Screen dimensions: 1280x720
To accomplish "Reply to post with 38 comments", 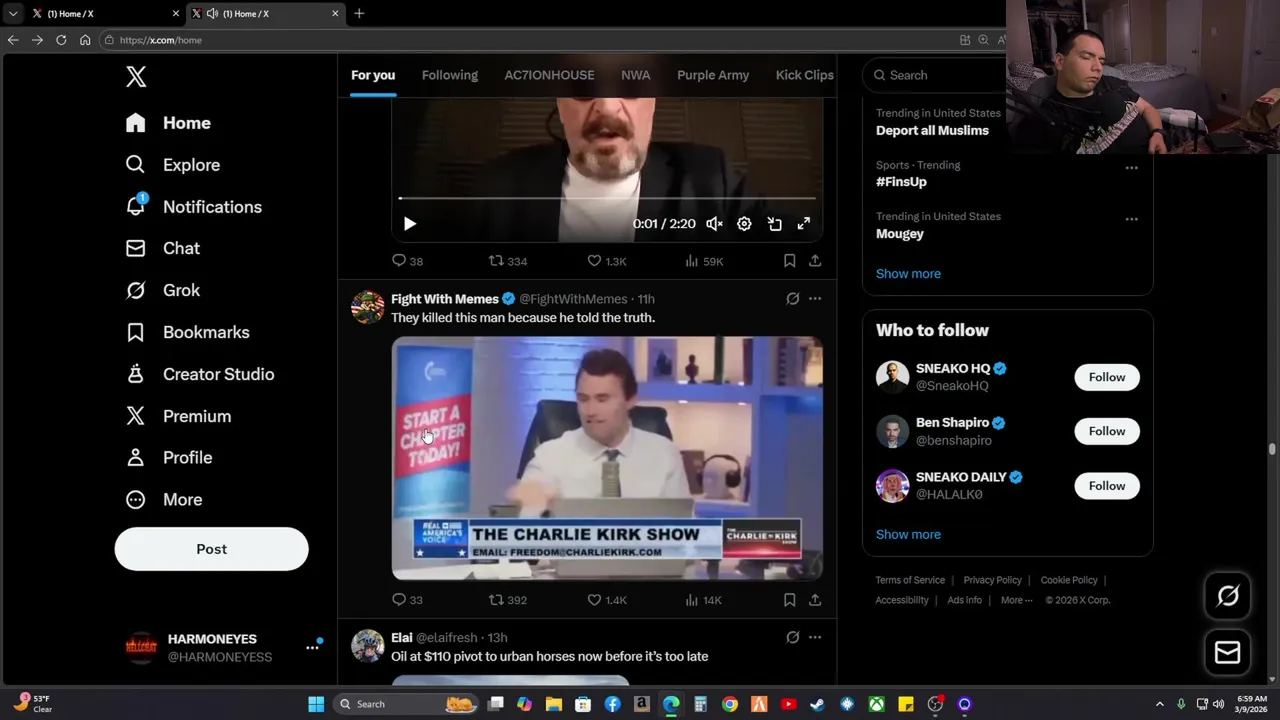I will [407, 261].
